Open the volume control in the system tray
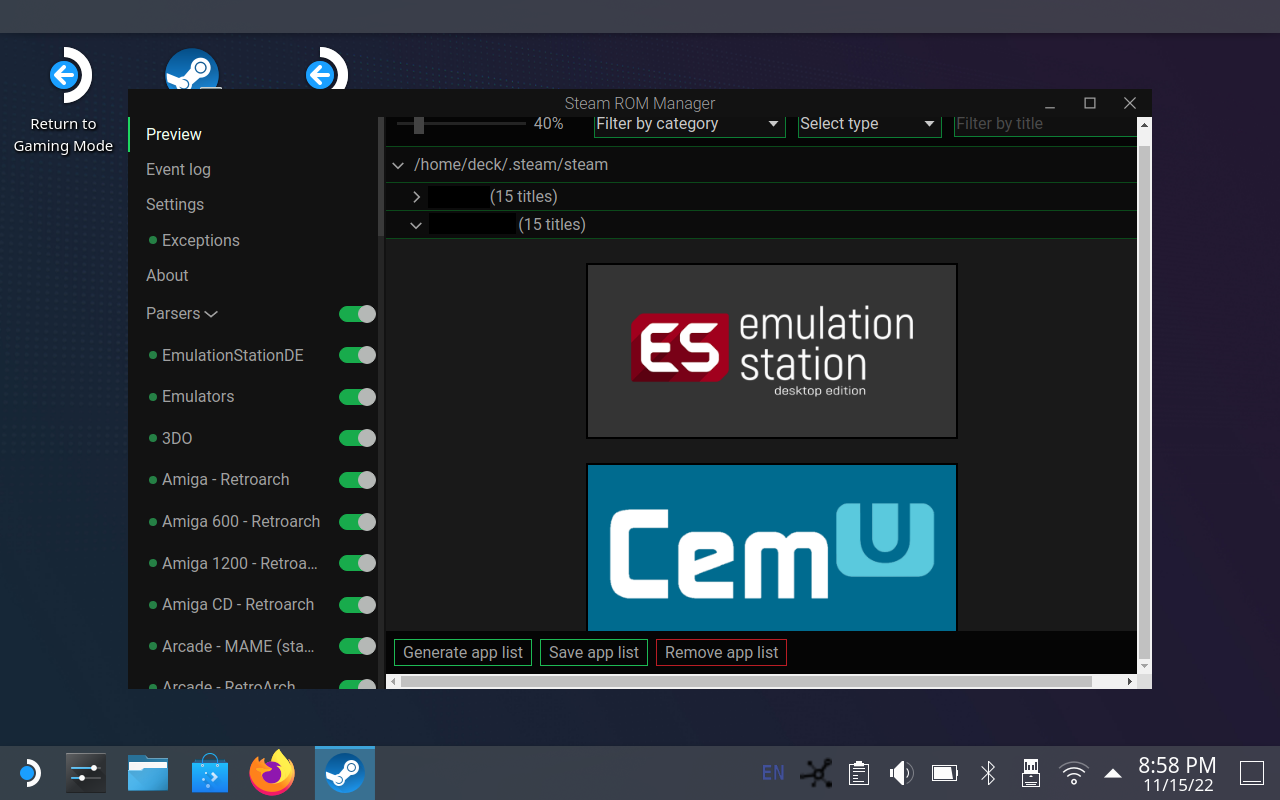 coord(901,772)
